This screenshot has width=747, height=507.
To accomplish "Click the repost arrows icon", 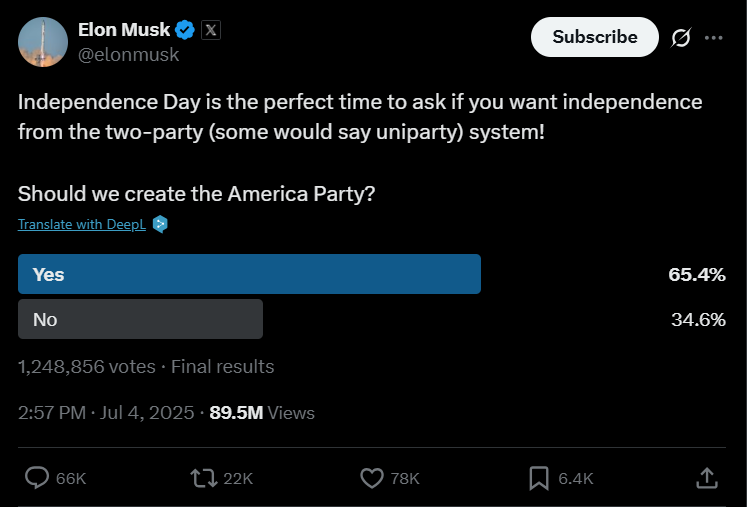I will click(204, 478).
